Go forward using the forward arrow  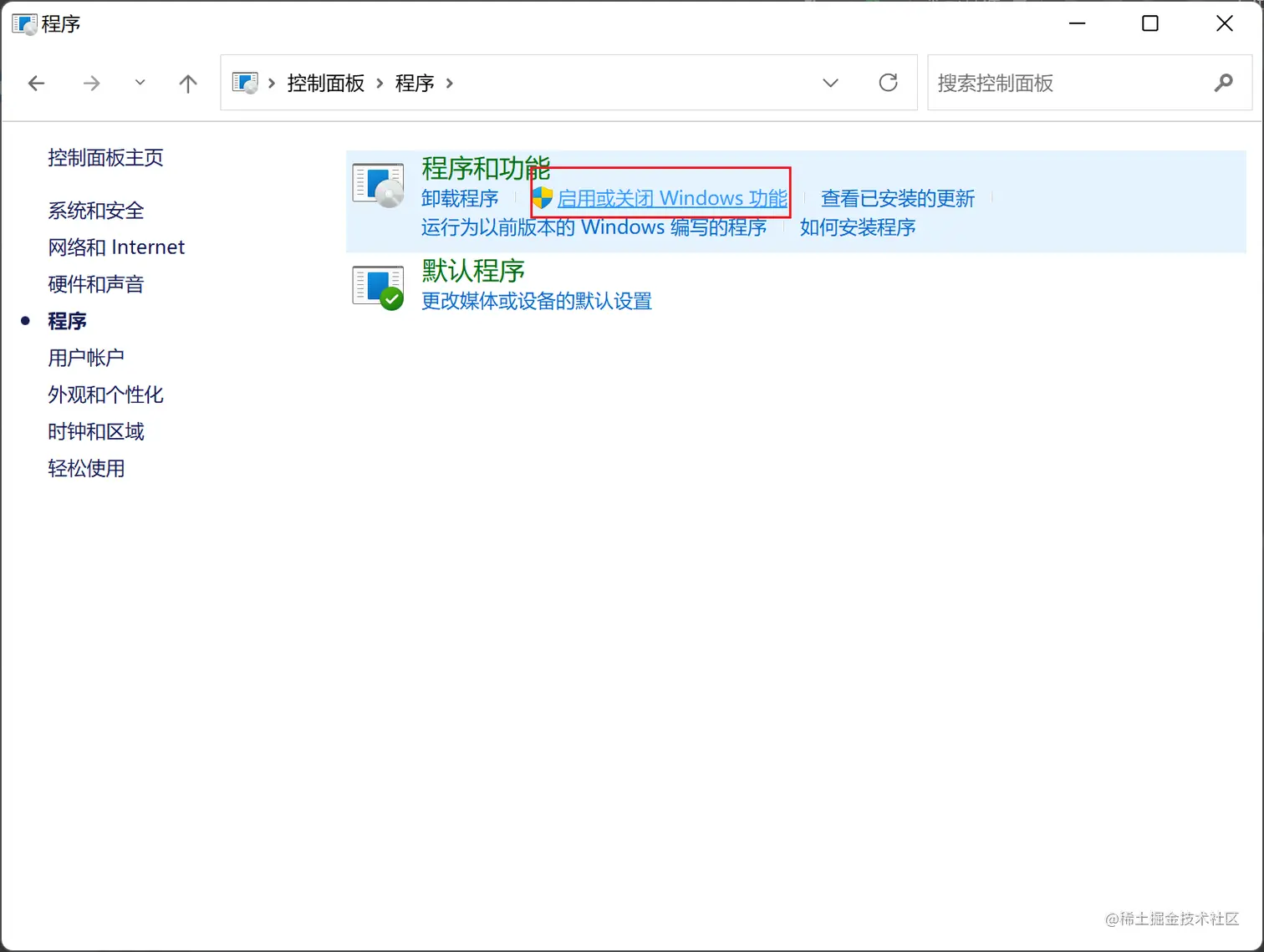[x=92, y=83]
